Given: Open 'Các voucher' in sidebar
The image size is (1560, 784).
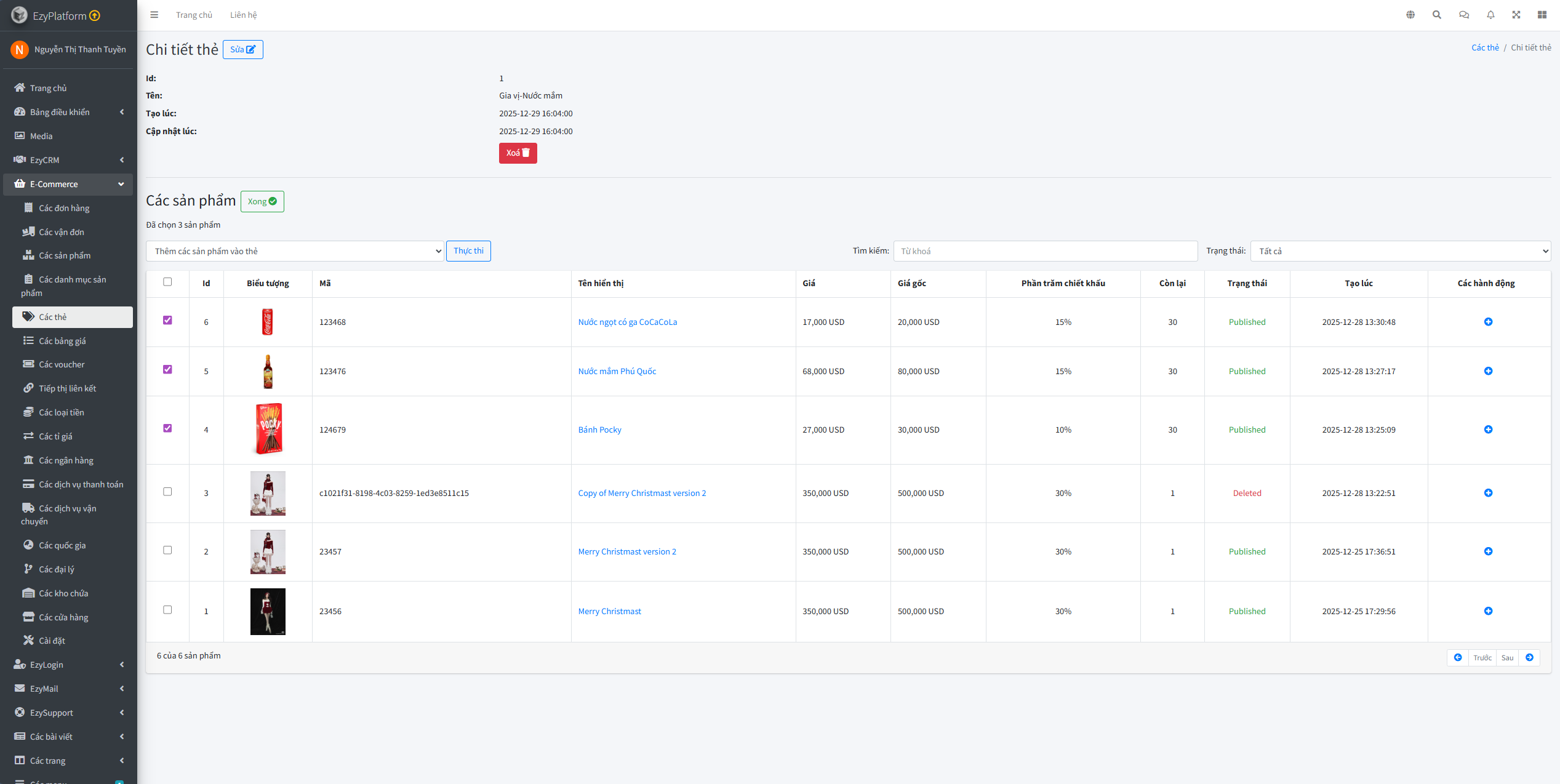Looking at the screenshot, I should click(62, 364).
